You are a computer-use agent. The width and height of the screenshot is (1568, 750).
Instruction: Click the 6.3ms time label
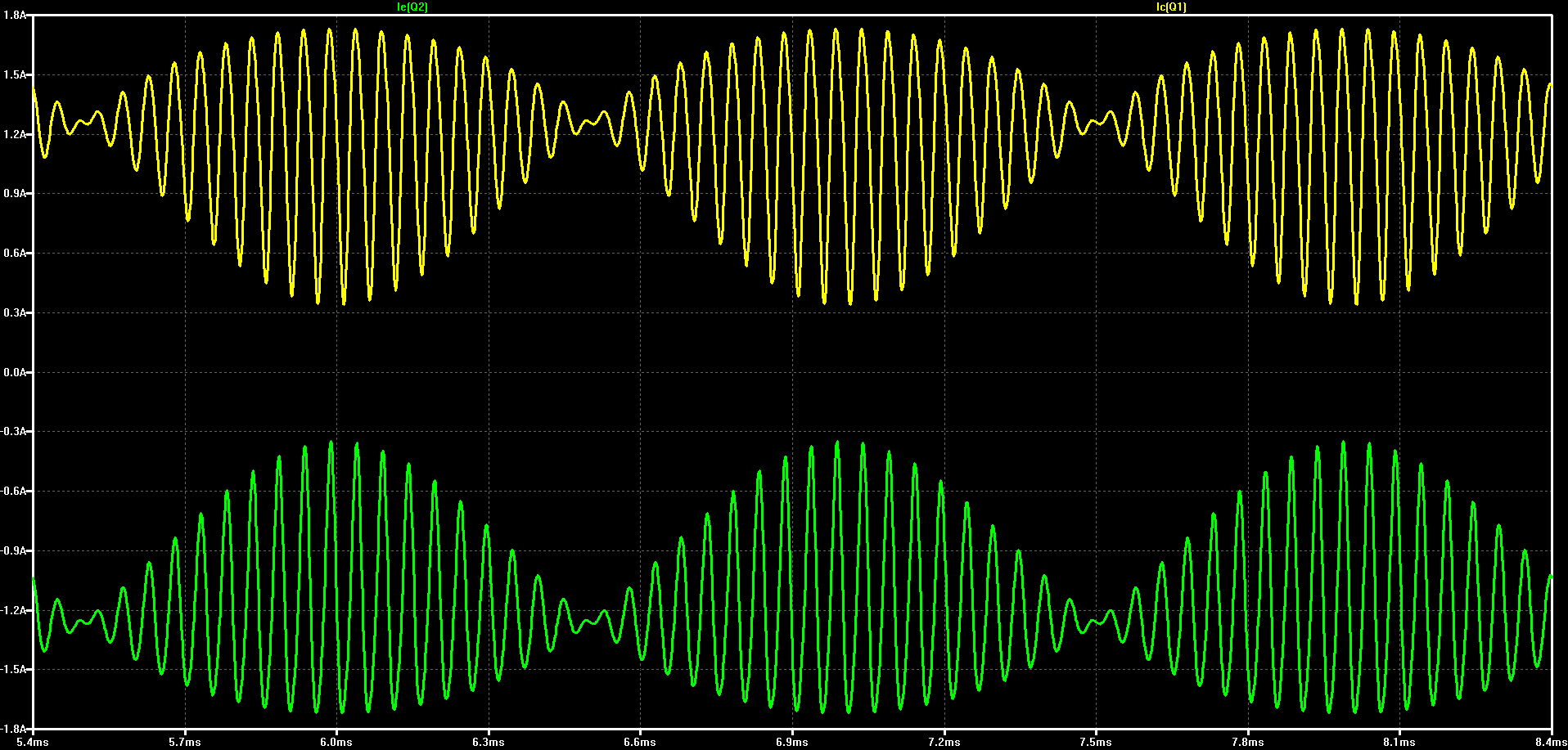point(489,743)
